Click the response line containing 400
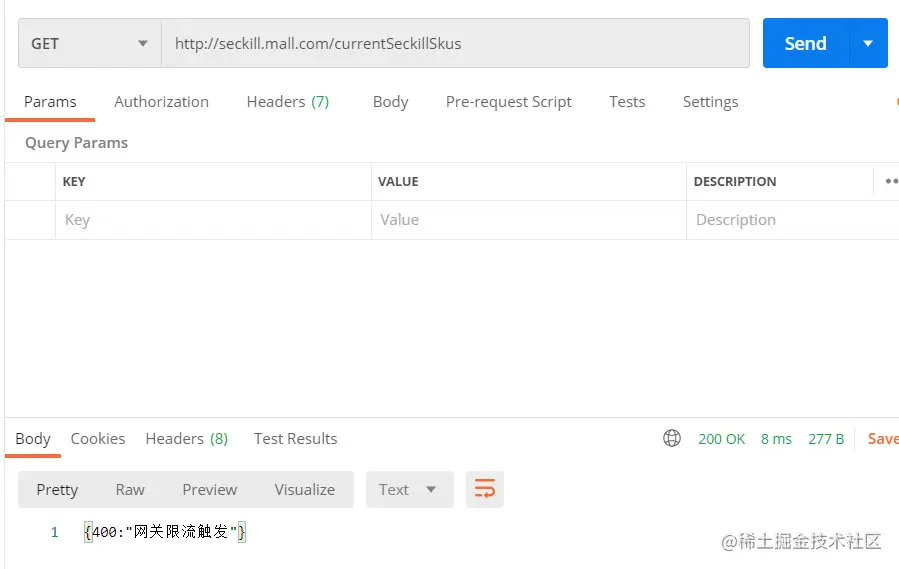899x569 pixels. (x=165, y=532)
